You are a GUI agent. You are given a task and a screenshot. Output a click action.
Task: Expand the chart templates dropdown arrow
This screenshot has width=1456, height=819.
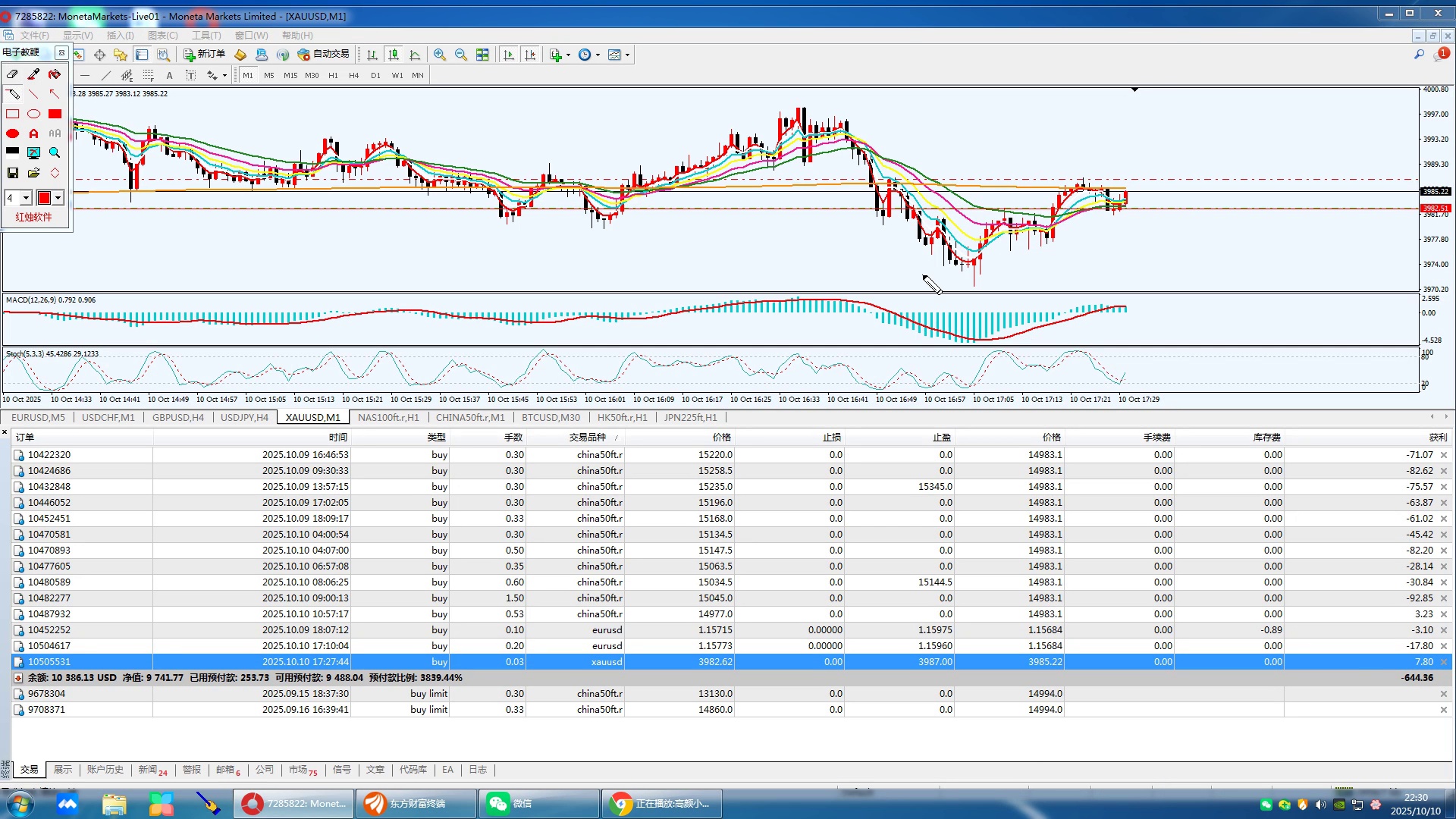pyautogui.click(x=627, y=55)
